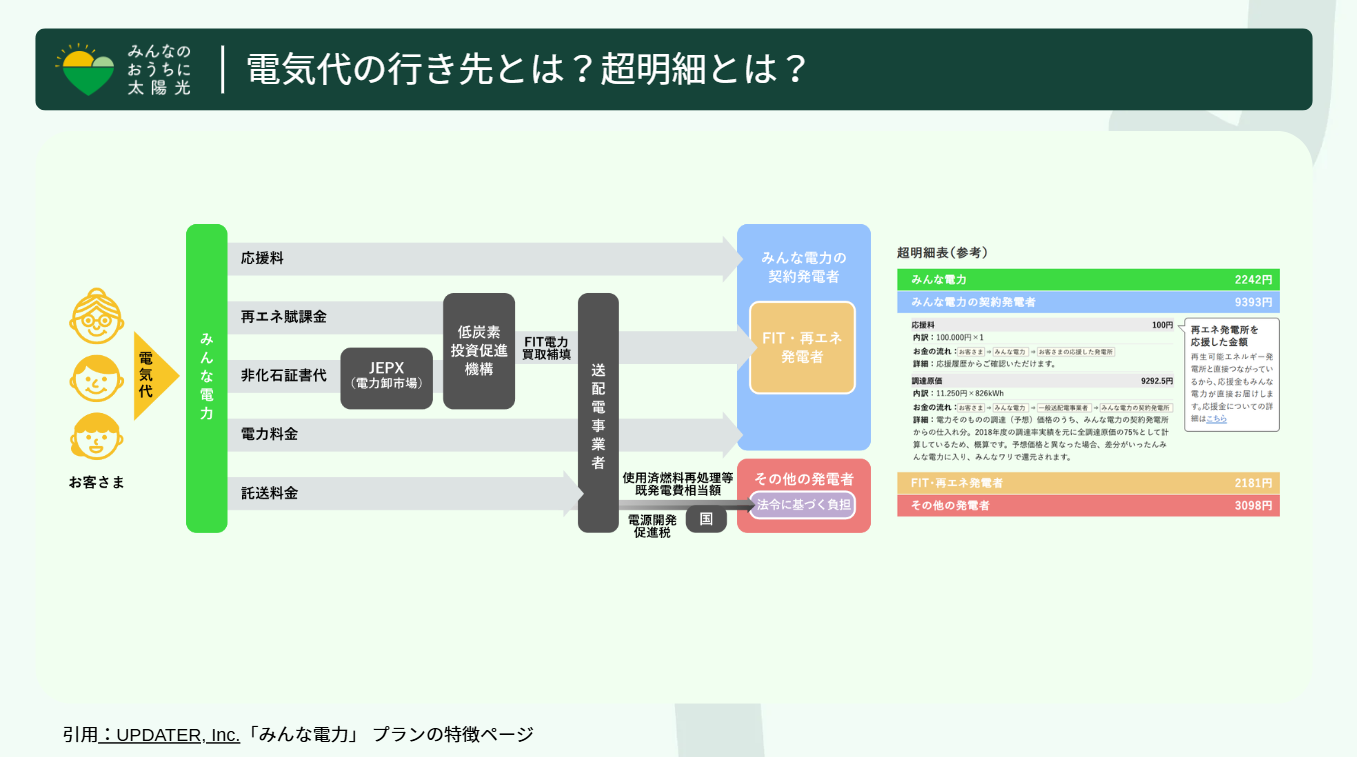Select the red その他の発電者 3098円 row

[x=1088, y=506]
